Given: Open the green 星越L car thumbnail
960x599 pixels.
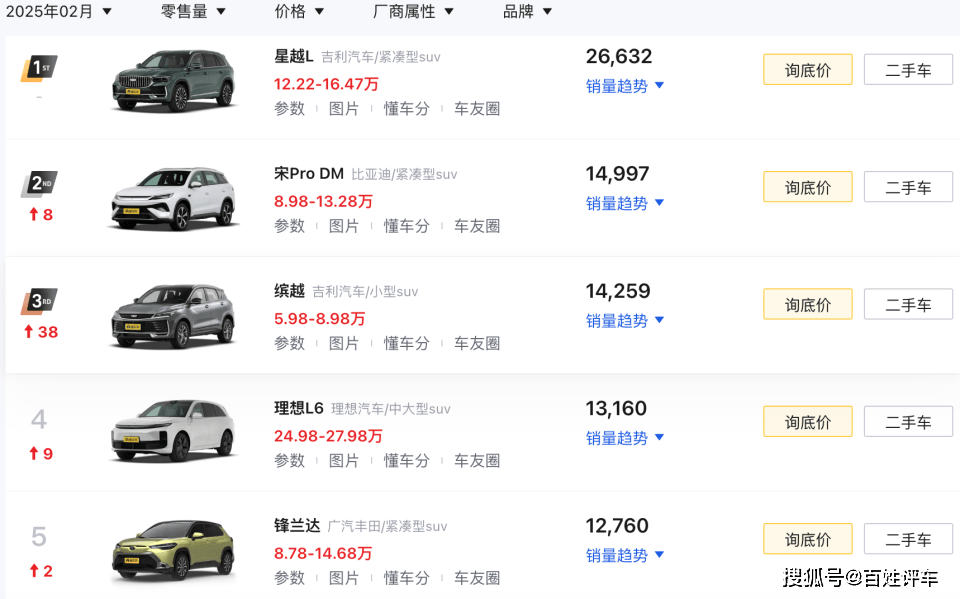Looking at the screenshot, I should pyautogui.click(x=173, y=80).
